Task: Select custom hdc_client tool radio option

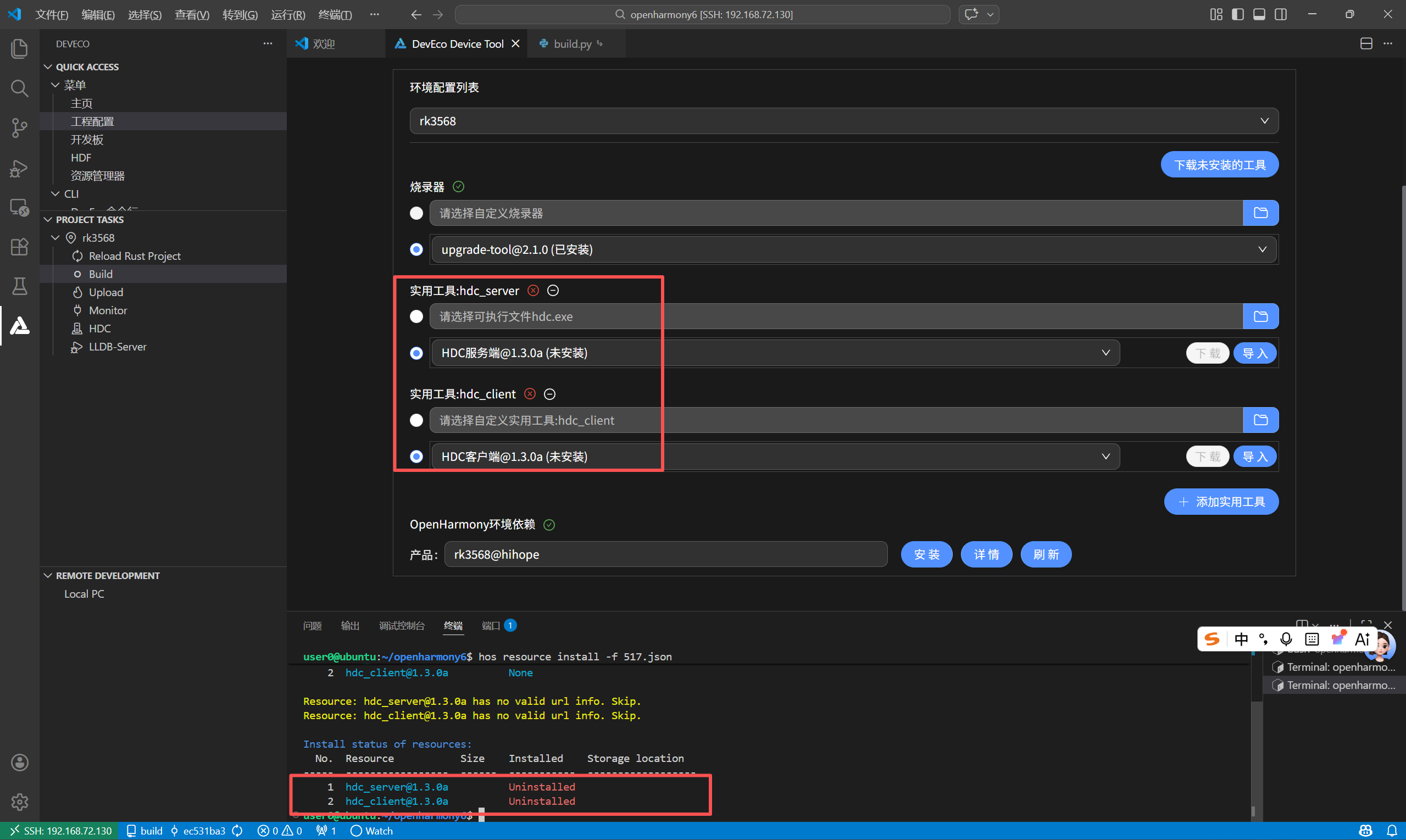Action: pyautogui.click(x=416, y=420)
